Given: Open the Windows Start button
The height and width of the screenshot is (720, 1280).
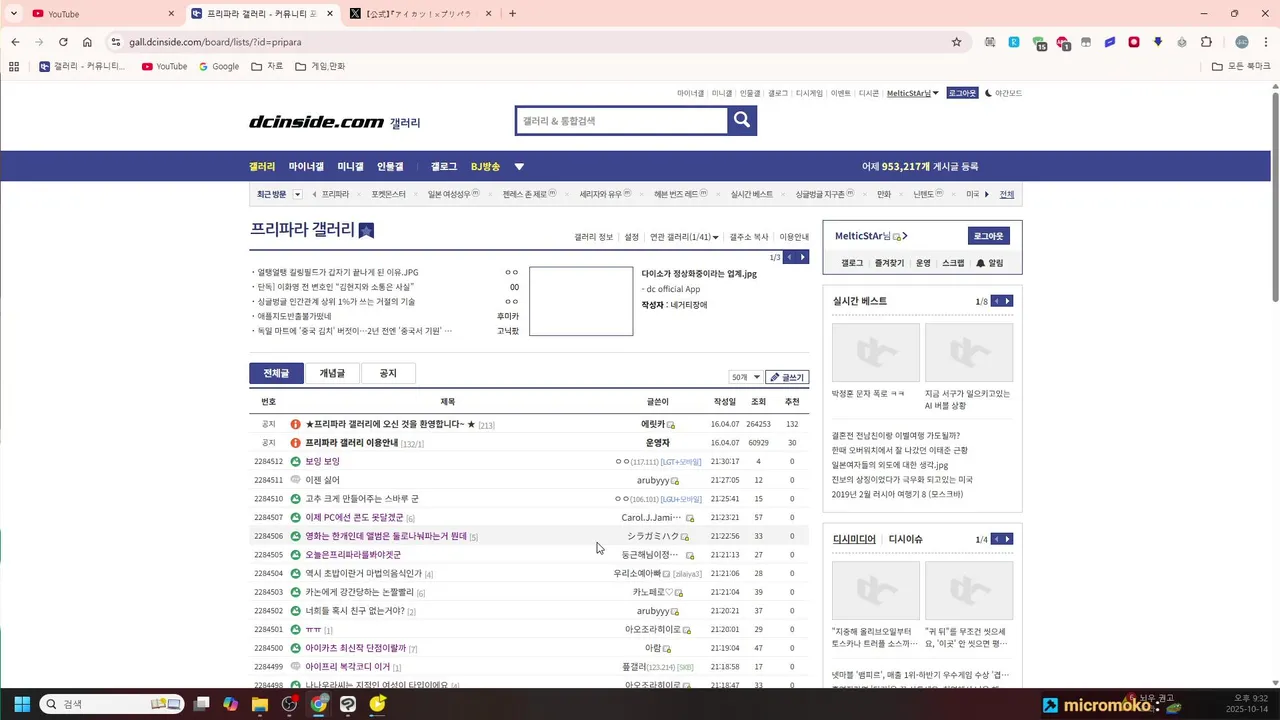Looking at the screenshot, I should point(22,704).
